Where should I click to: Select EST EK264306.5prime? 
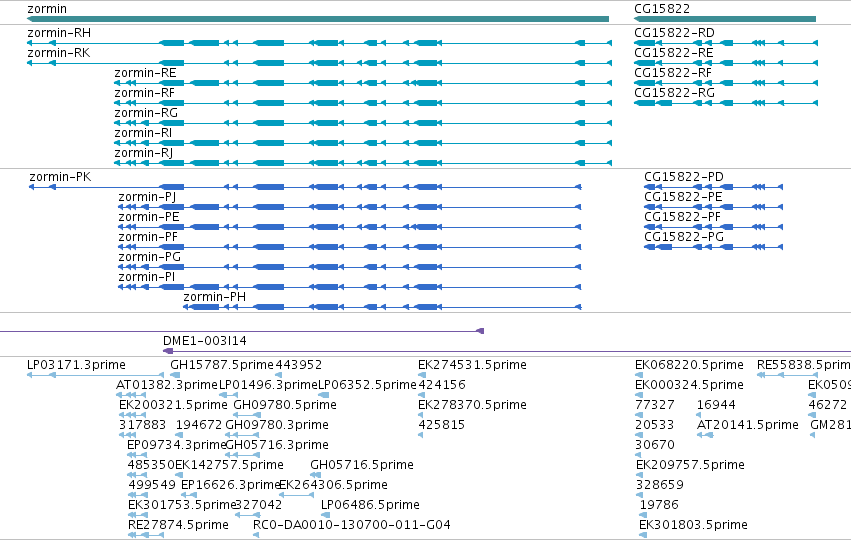tap(333, 485)
